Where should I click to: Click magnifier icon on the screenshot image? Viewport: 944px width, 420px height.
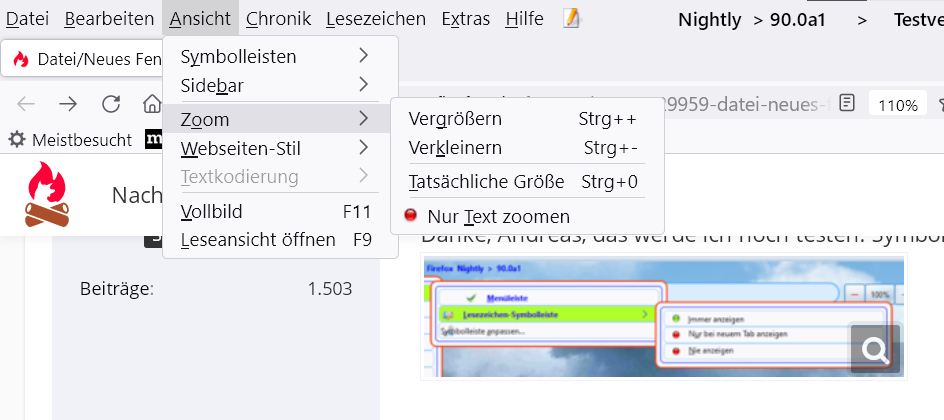pyautogui.click(x=875, y=349)
